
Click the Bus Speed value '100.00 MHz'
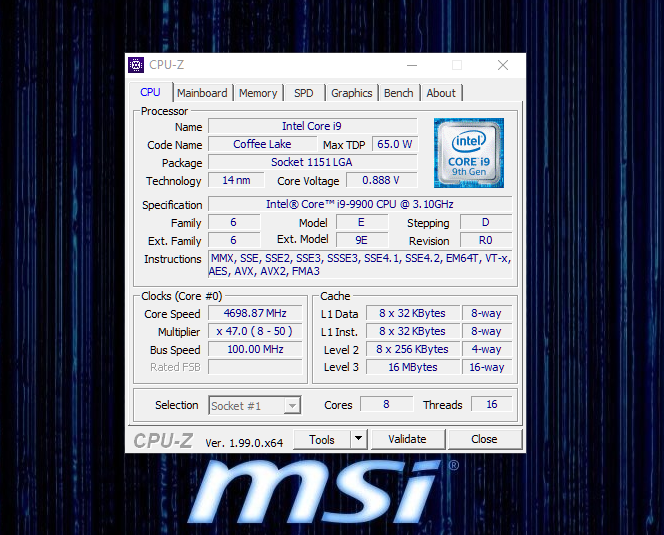click(x=255, y=349)
